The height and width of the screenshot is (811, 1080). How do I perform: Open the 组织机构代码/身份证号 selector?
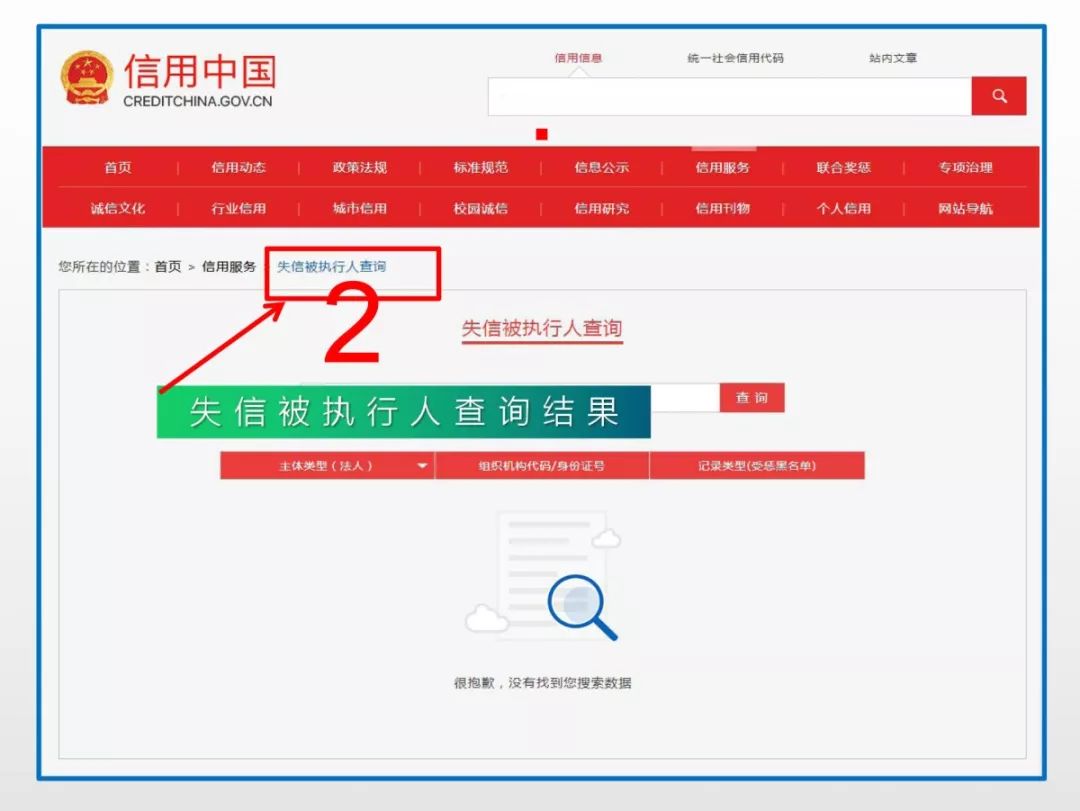click(x=544, y=465)
